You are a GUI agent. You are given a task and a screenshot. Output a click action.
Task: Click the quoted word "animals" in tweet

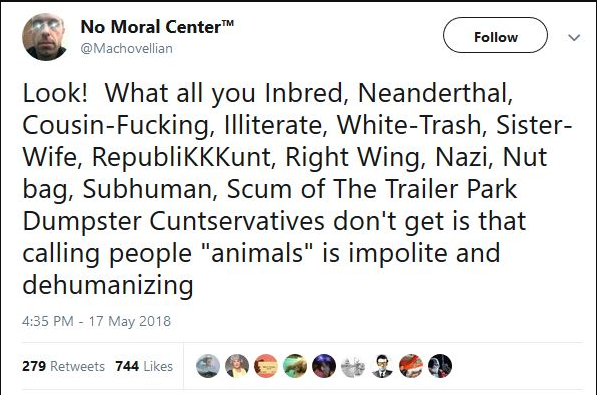256,253
